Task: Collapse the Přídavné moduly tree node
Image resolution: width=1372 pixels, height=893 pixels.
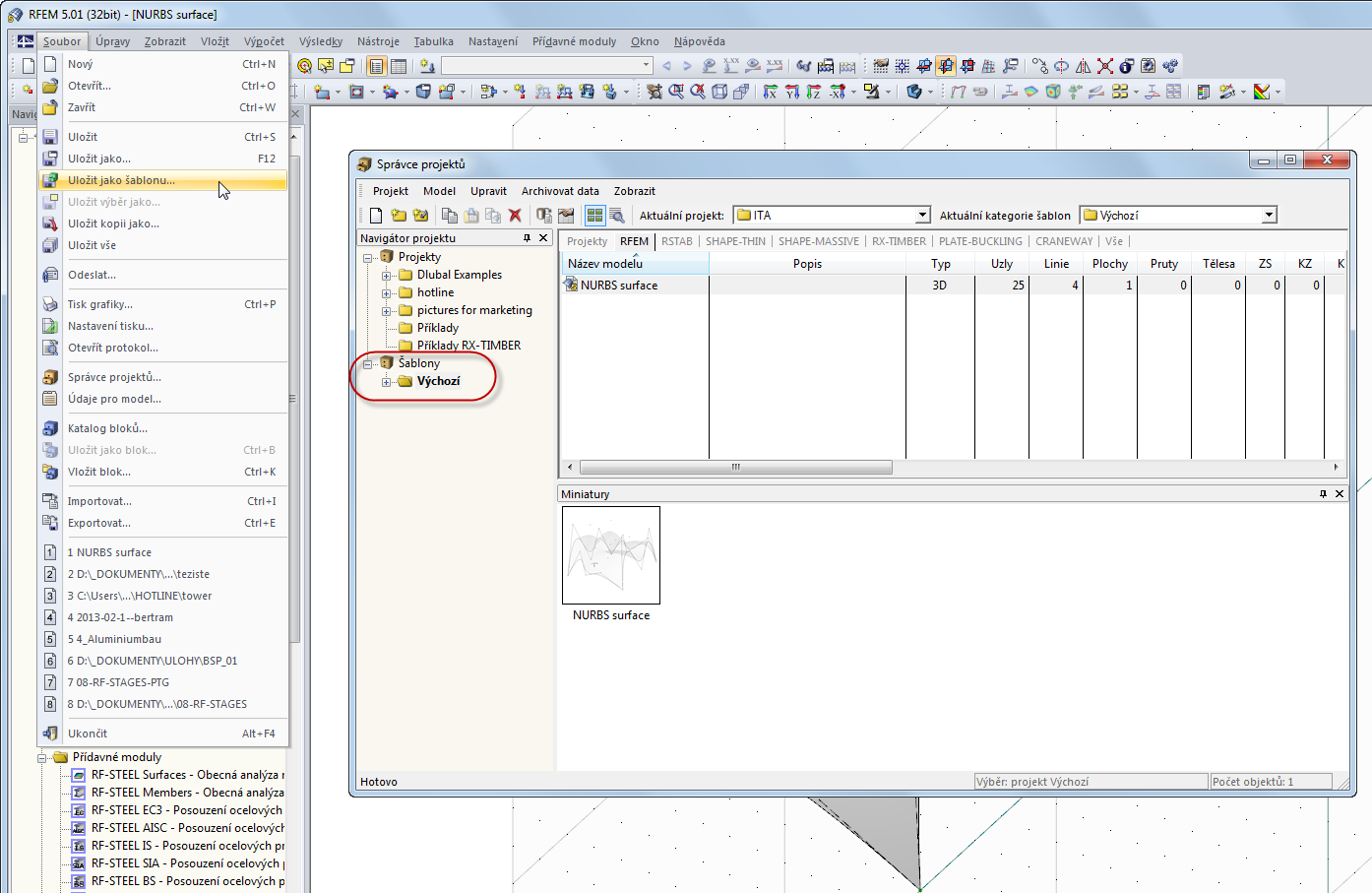Action: (x=42, y=758)
